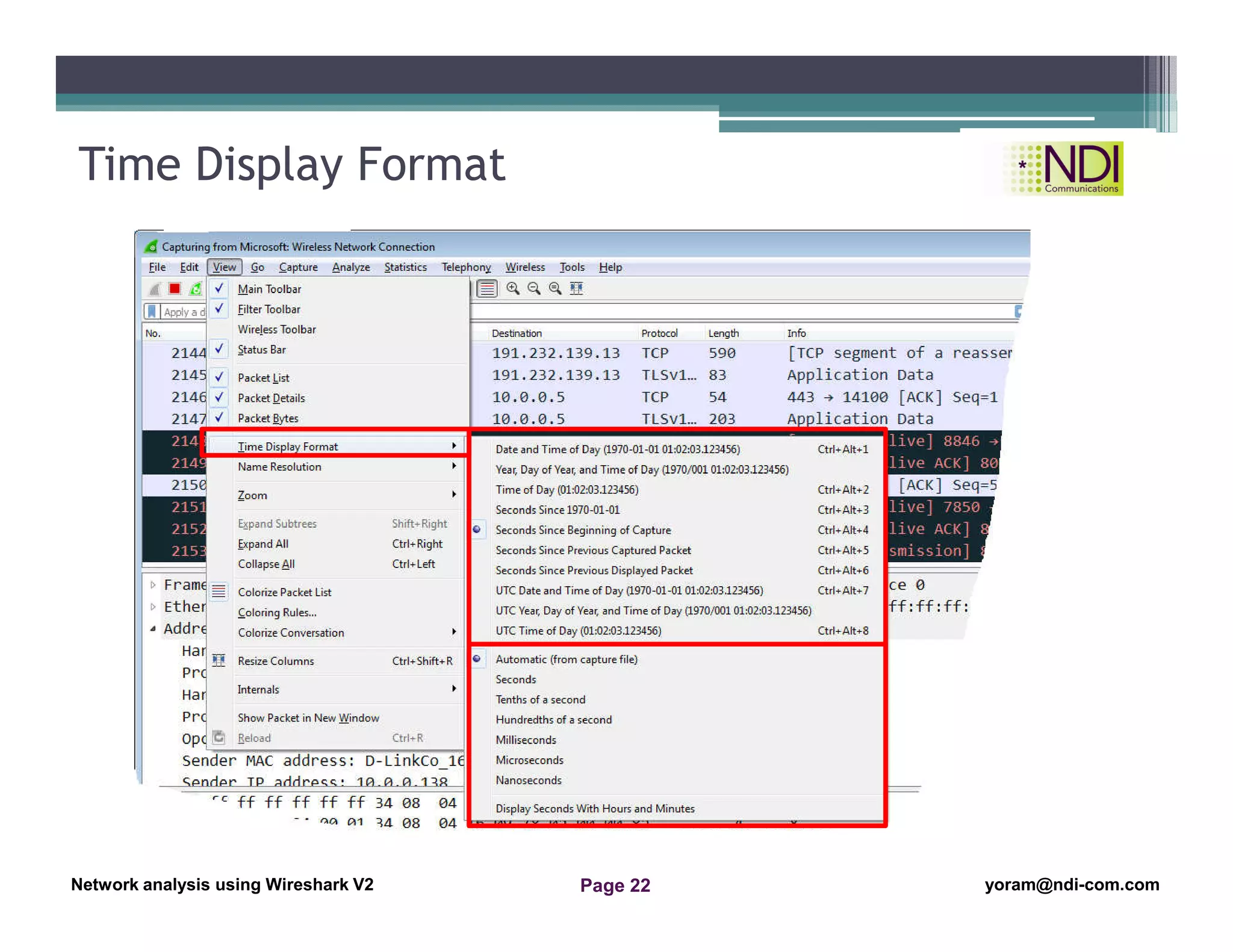Screen dimensions: 1233x952
Task: Open the Edit menu
Action: point(189,267)
